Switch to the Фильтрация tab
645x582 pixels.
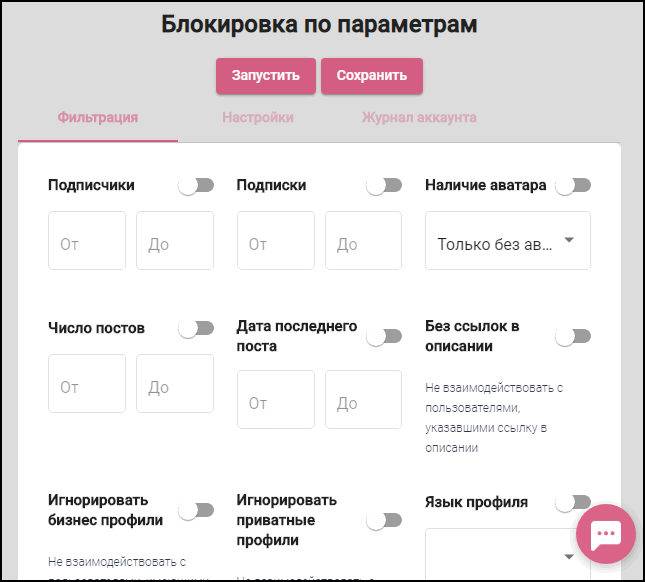(98, 118)
